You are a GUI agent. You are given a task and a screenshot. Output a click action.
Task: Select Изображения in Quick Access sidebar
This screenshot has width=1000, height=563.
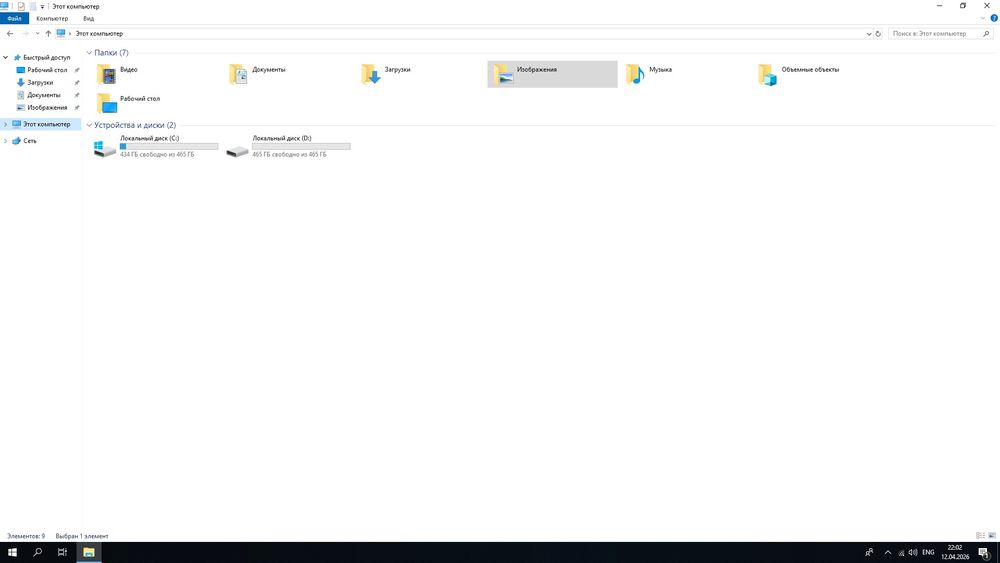click(47, 108)
